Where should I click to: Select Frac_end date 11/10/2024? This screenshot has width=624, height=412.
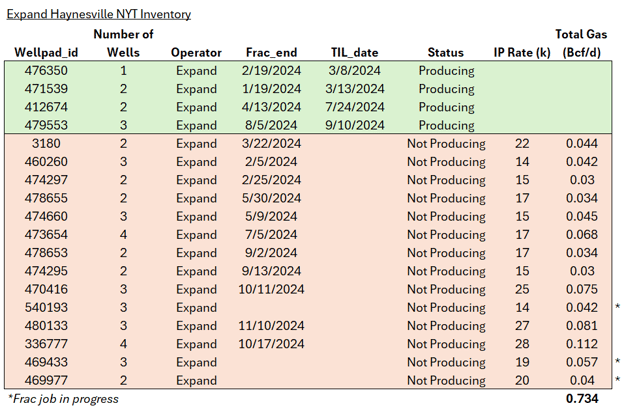click(271, 326)
